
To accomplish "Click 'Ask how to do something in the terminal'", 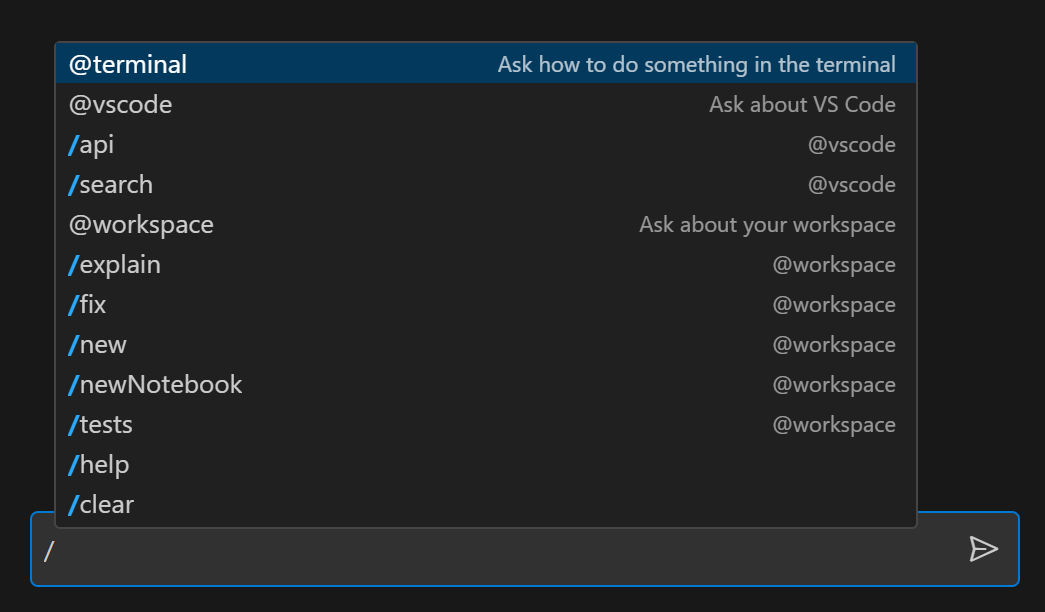I will (697, 63).
